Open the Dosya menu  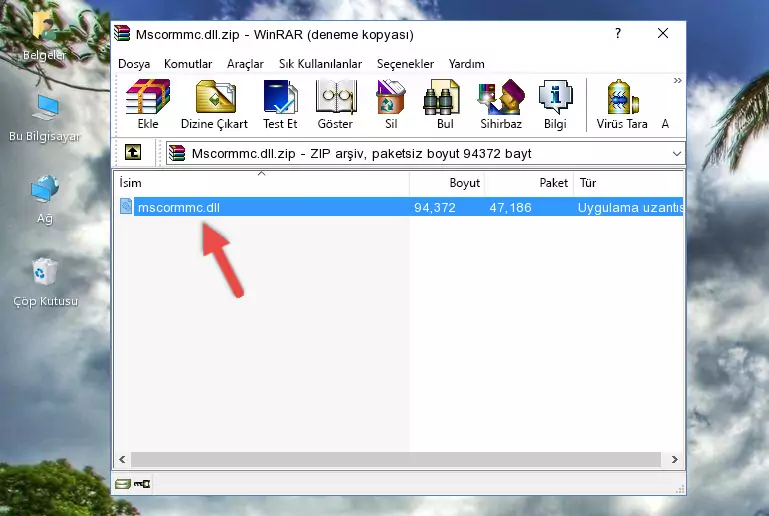(134, 64)
